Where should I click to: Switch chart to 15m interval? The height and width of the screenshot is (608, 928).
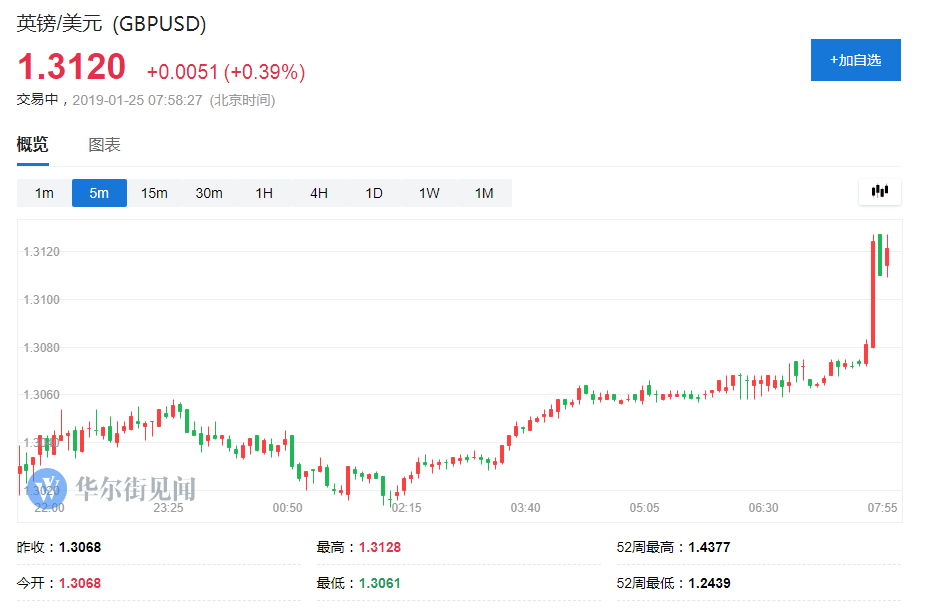(x=154, y=193)
